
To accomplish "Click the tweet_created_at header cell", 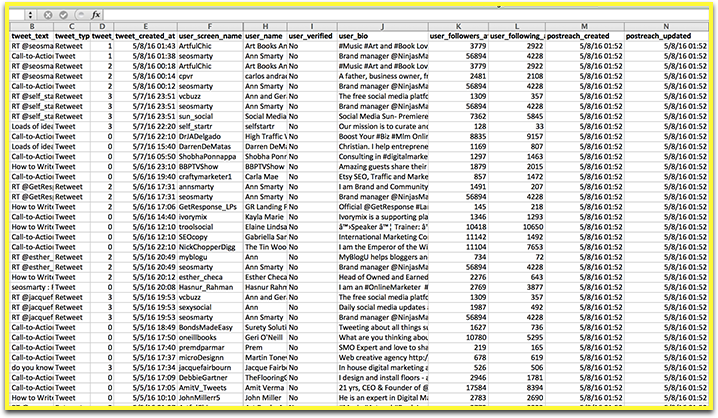I will point(146,36).
